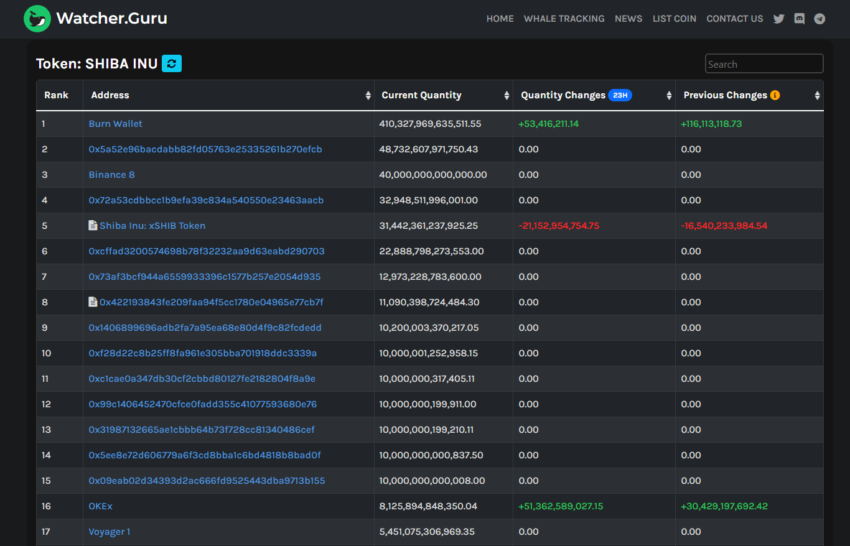Click the orange info icon beside Previous Changes
This screenshot has width=850, height=546.
775,96
